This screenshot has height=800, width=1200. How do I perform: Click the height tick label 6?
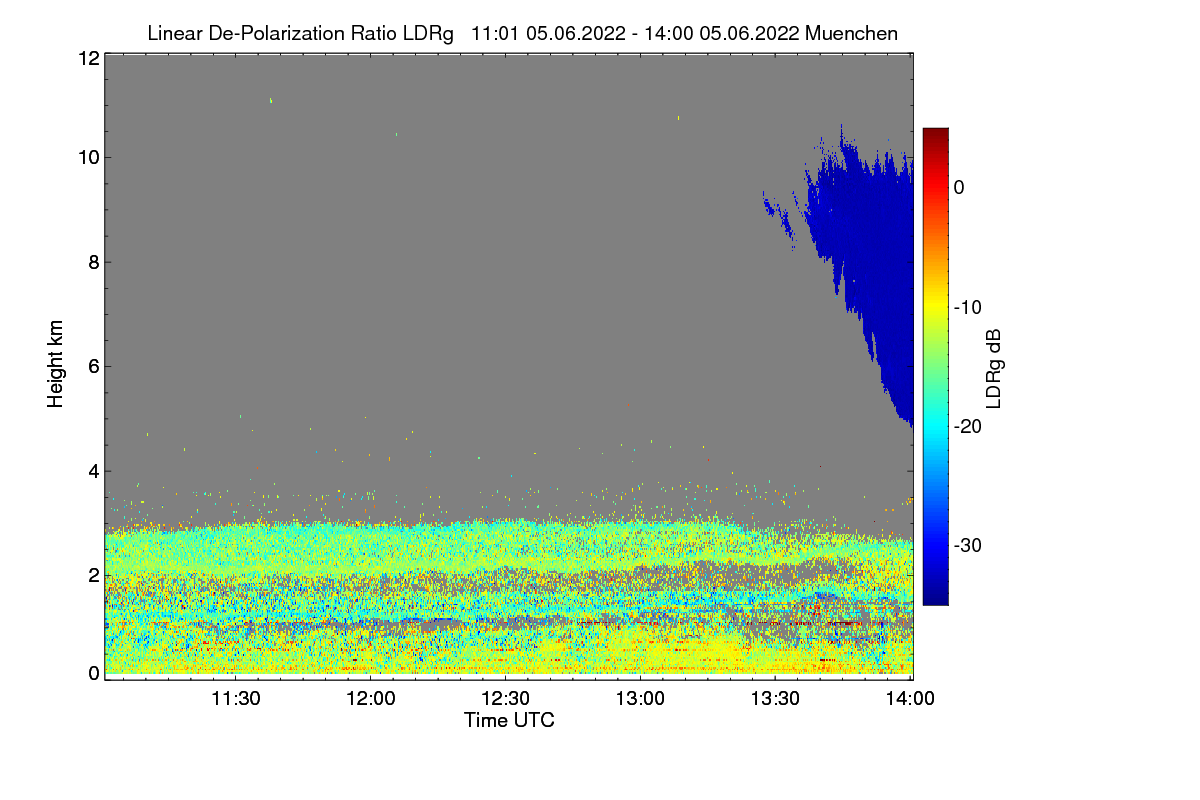pos(93,366)
